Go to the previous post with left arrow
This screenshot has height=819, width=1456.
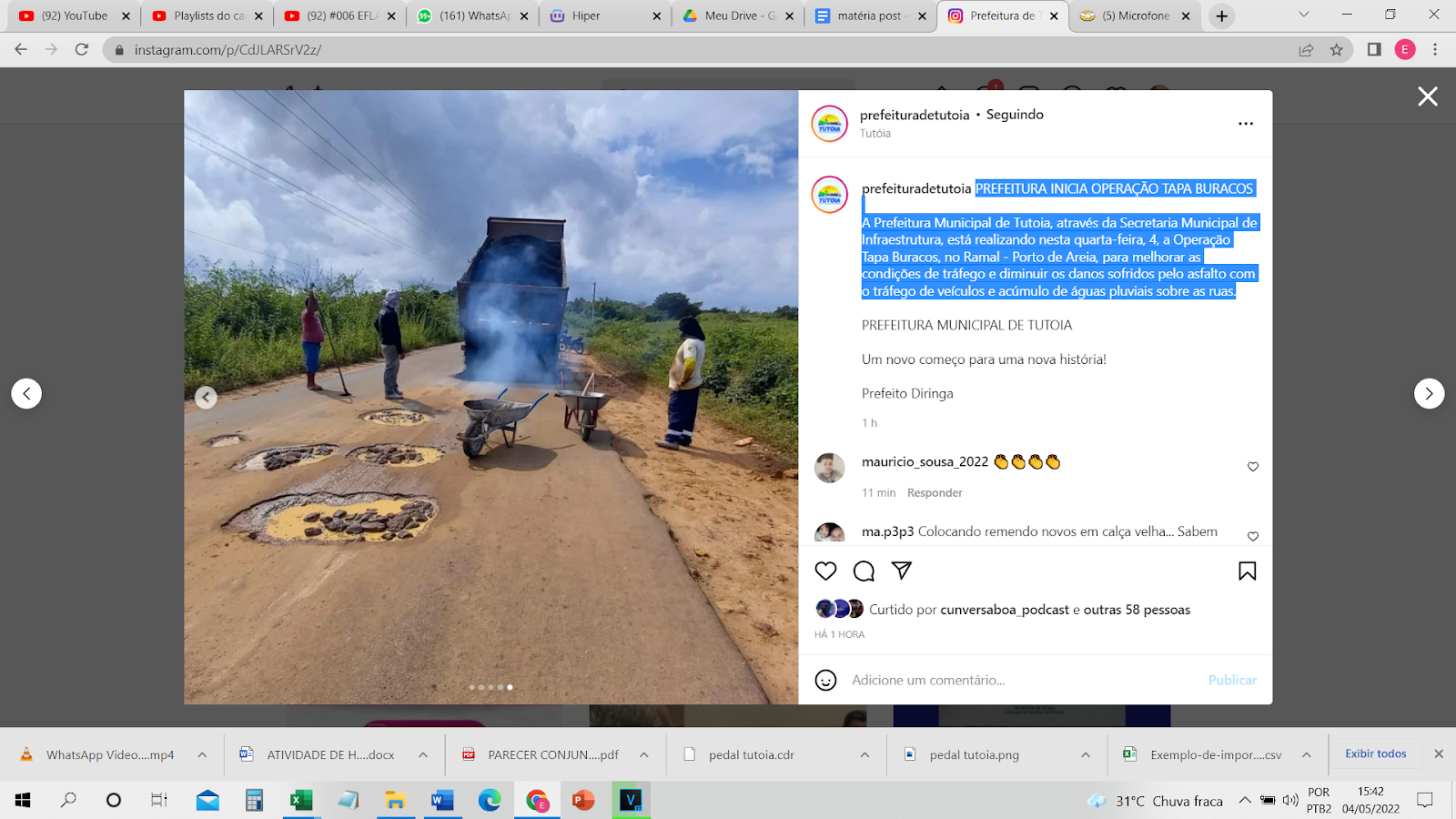tap(26, 393)
